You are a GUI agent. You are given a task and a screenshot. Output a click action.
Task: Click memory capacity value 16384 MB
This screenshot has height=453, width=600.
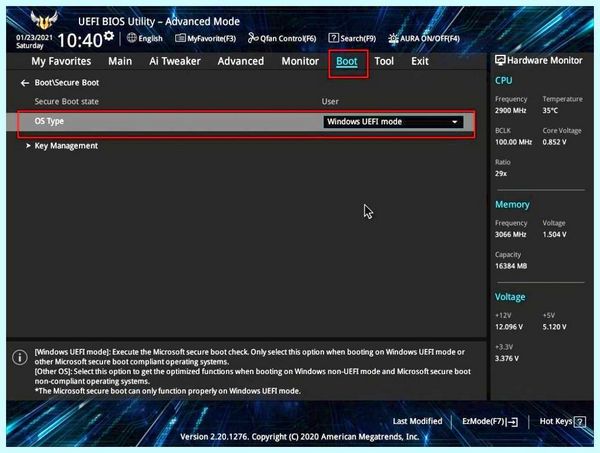pyautogui.click(x=511, y=266)
